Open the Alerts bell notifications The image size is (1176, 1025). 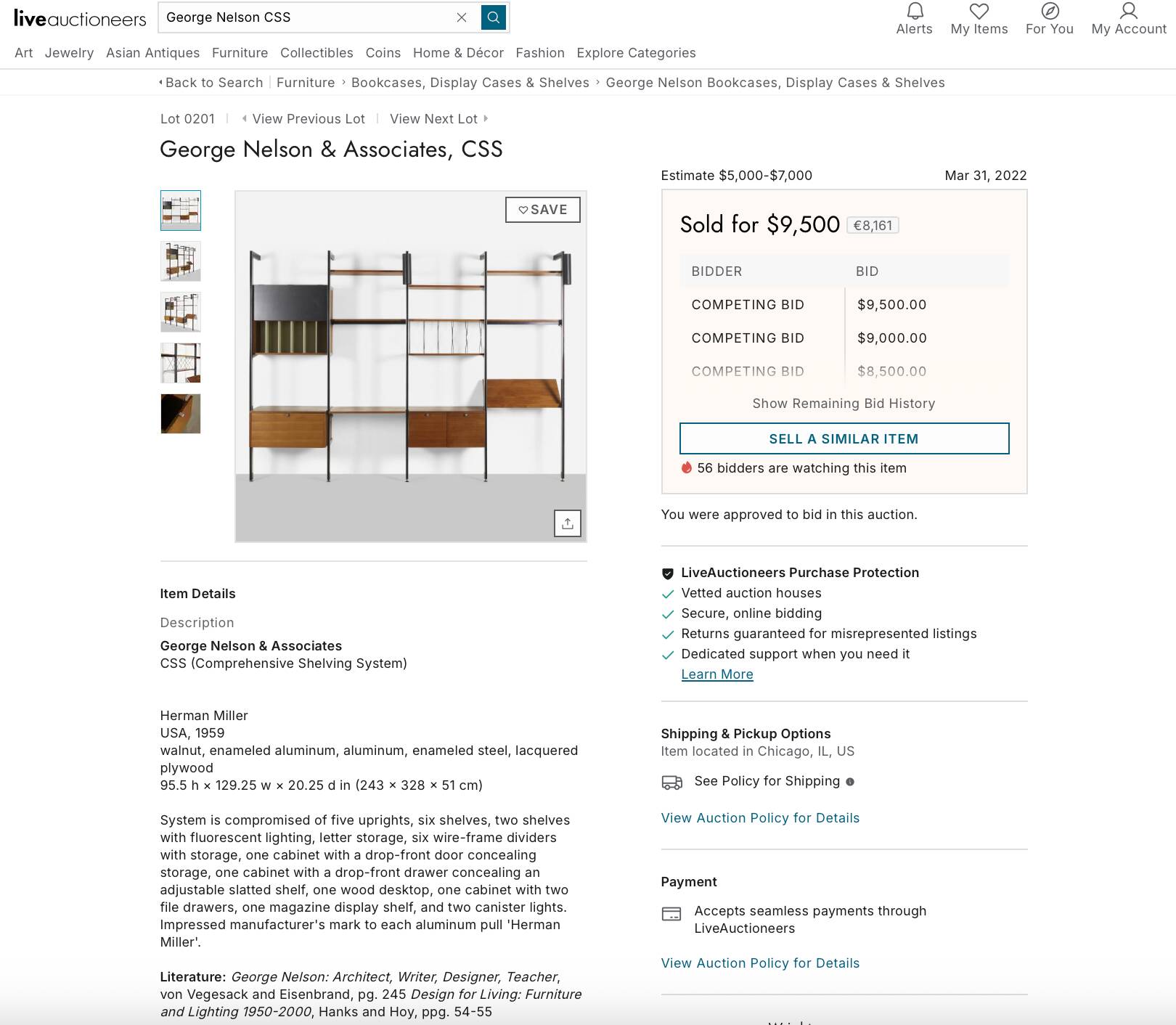click(x=914, y=12)
